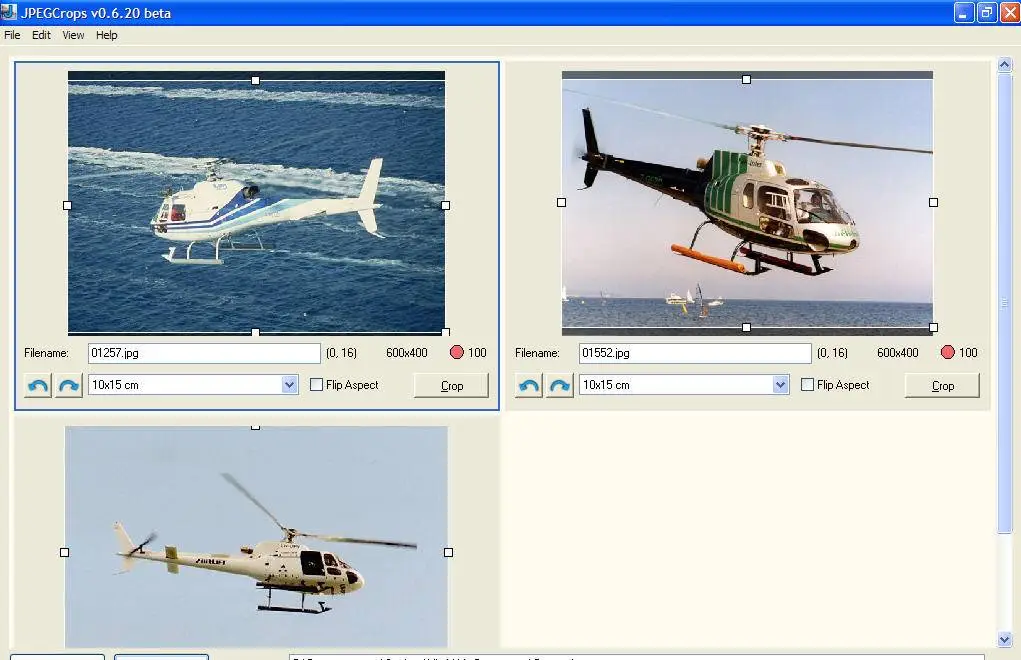The height and width of the screenshot is (660, 1021).
Task: Click top crop handle on 01257.jpg
Action: pyautogui.click(x=255, y=81)
